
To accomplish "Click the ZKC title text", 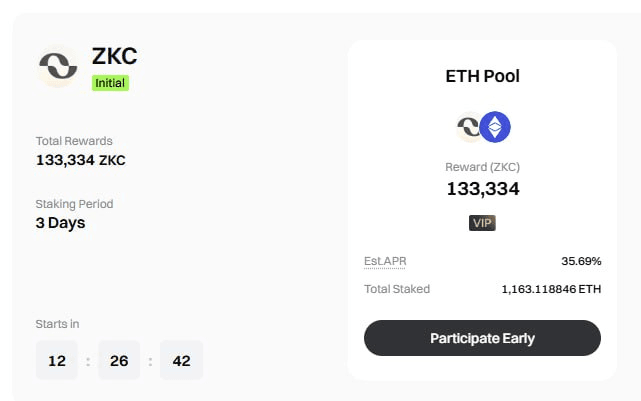I will pos(114,56).
